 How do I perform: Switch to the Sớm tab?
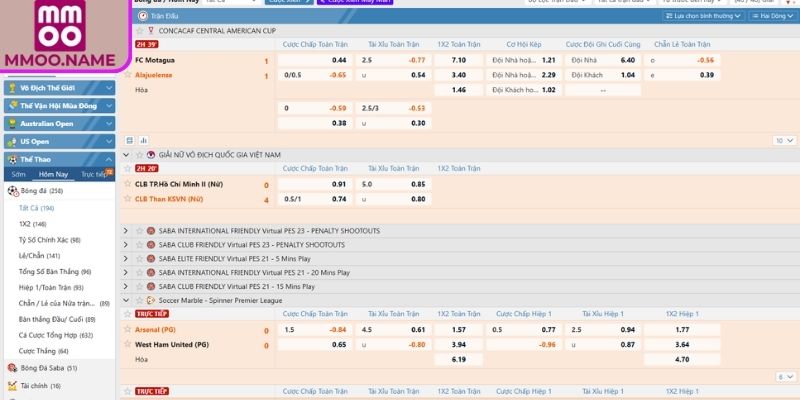click(19, 174)
